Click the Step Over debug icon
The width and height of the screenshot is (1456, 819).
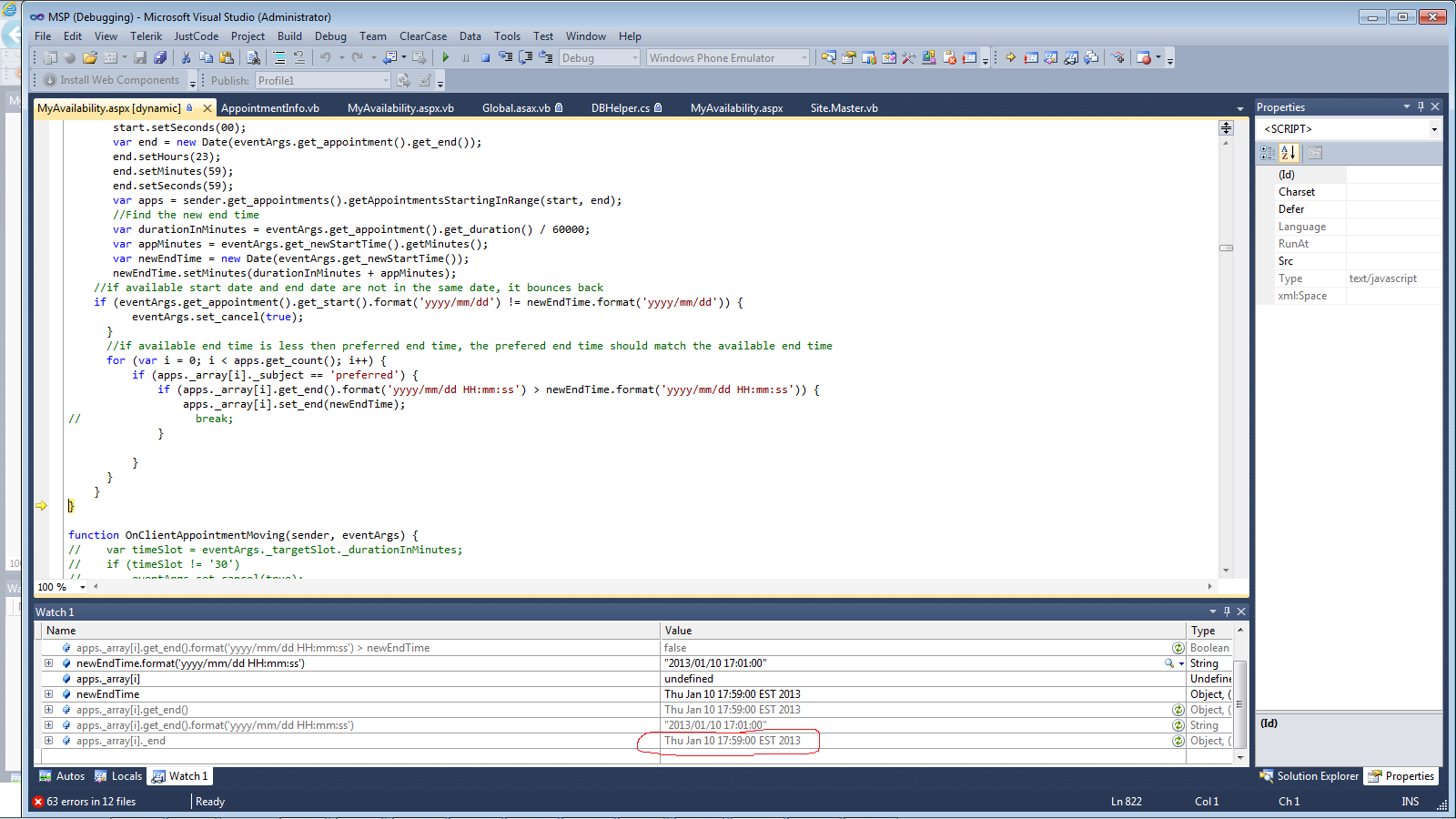click(525, 57)
